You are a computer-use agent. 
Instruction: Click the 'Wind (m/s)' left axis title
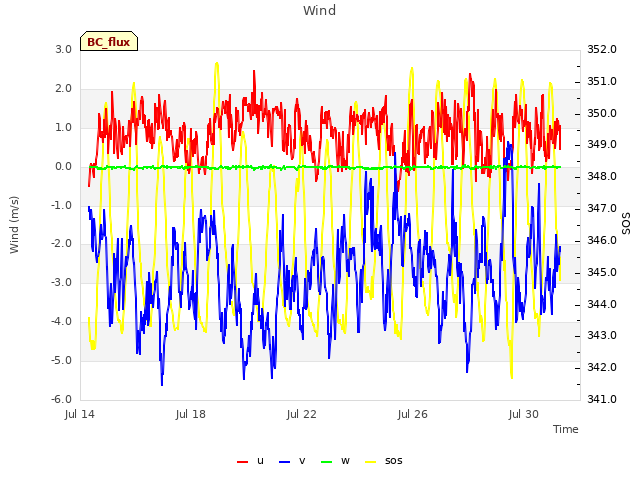click(14, 225)
